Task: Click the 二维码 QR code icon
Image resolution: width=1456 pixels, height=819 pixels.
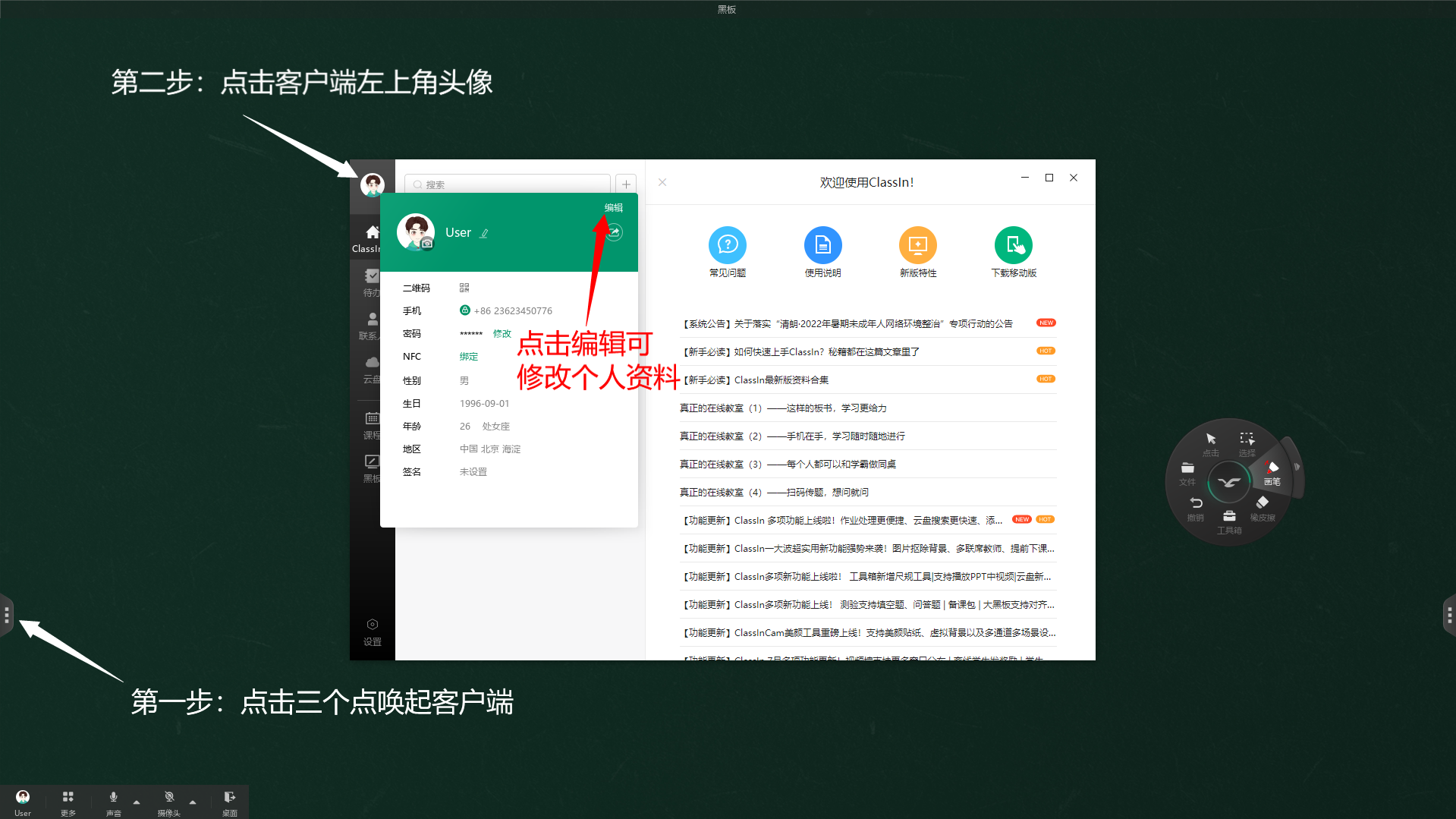Action: 464,288
